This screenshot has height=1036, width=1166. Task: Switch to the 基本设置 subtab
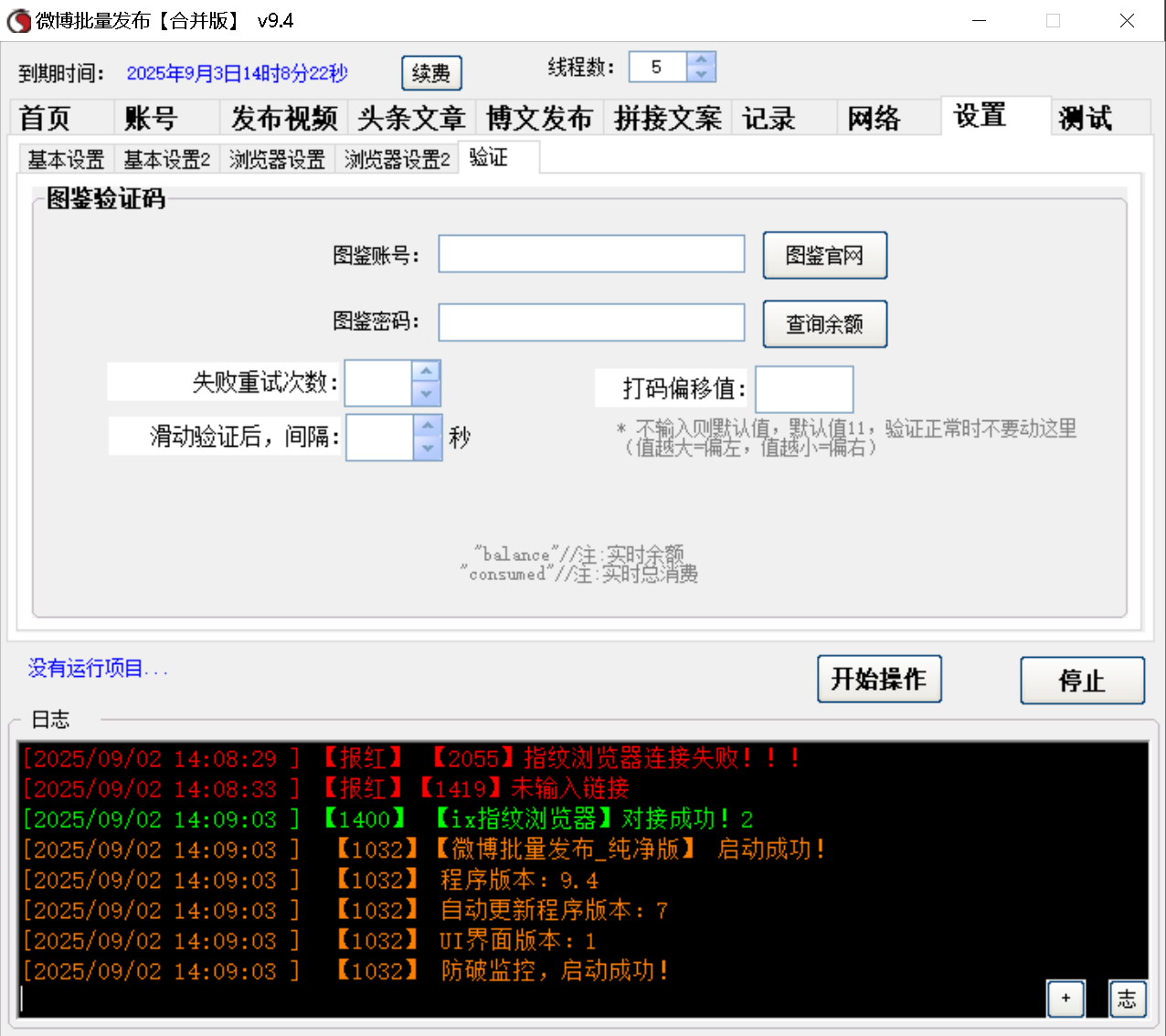(x=65, y=157)
